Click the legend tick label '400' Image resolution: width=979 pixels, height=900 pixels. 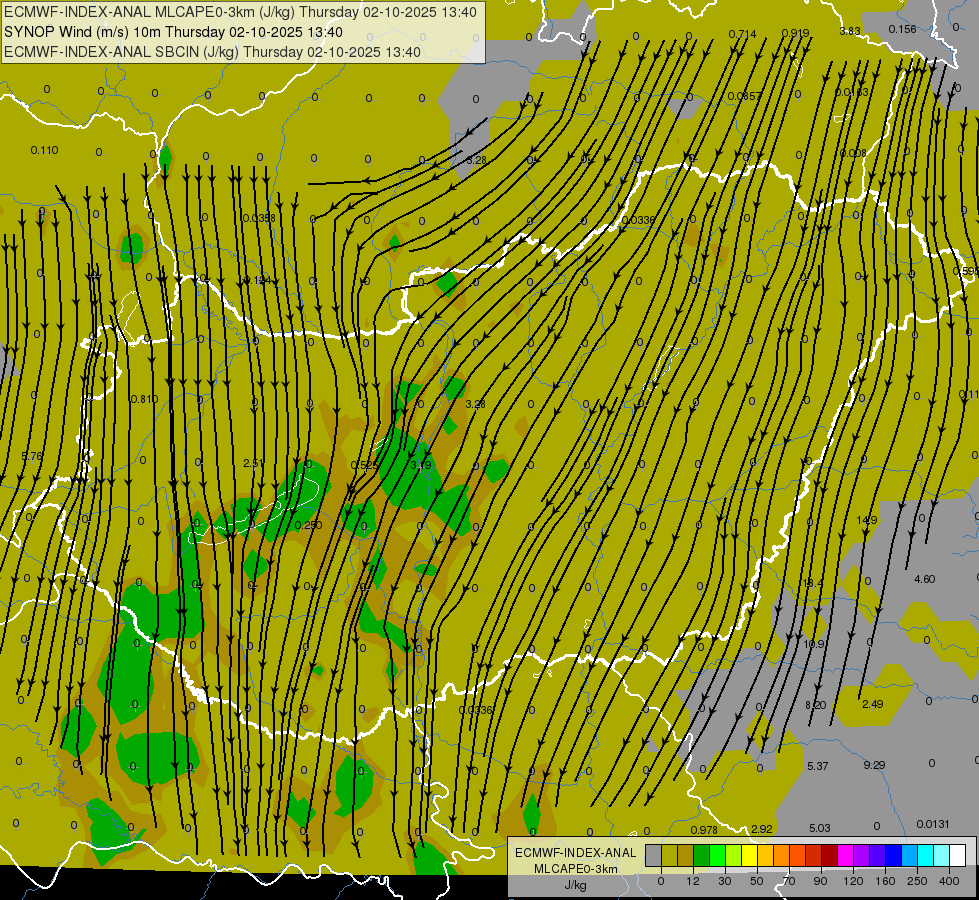949,881
